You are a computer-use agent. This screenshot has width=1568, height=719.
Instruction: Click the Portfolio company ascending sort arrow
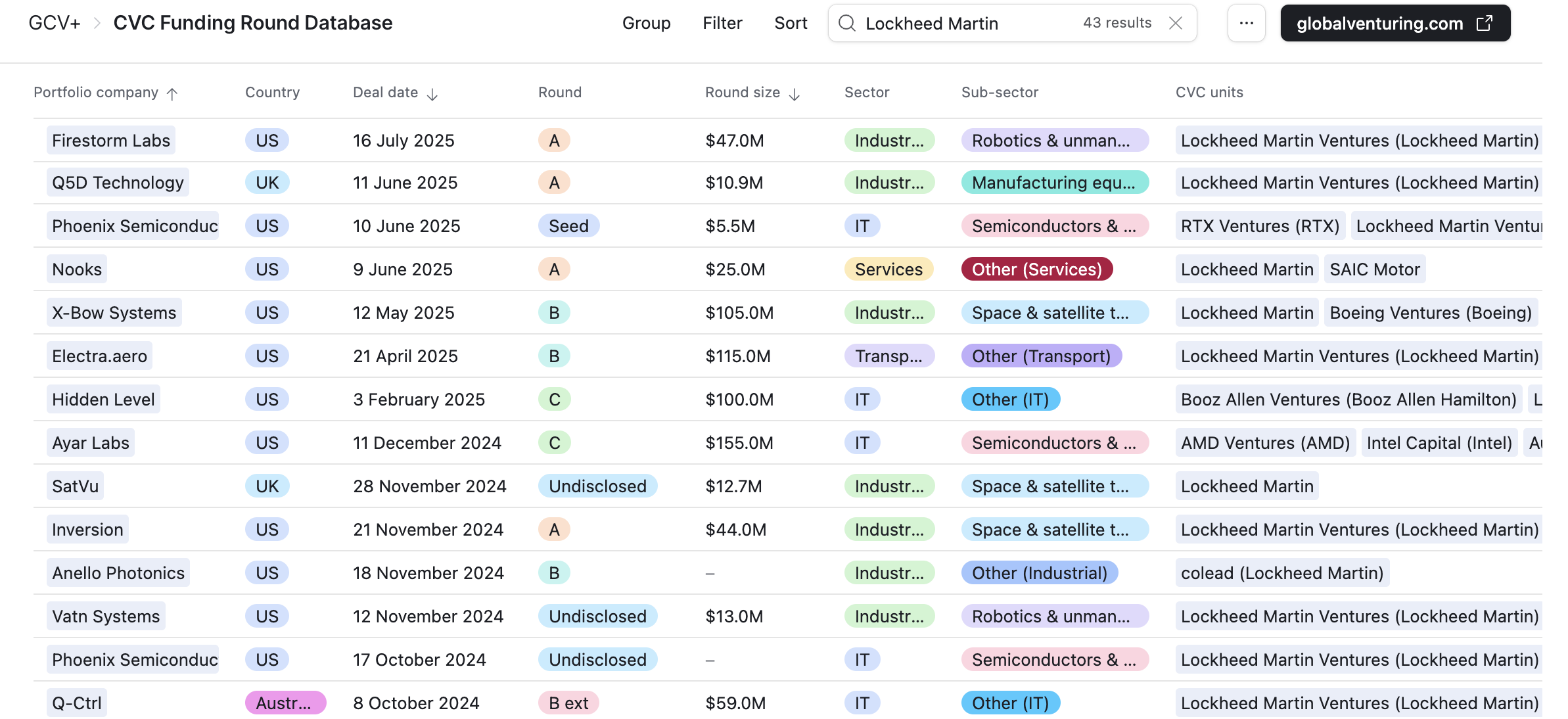pos(172,94)
